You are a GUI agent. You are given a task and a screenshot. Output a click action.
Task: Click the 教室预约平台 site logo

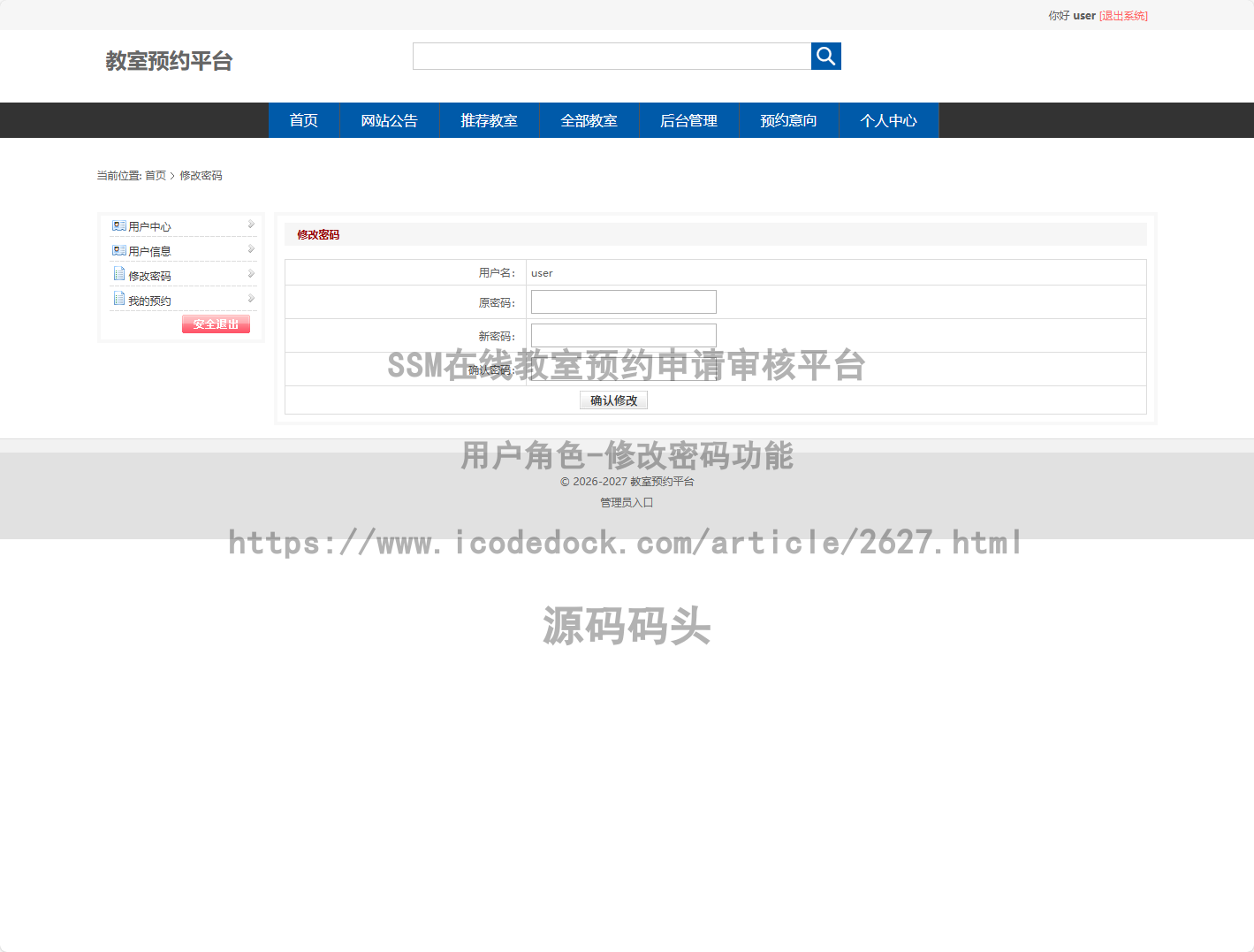click(x=169, y=61)
